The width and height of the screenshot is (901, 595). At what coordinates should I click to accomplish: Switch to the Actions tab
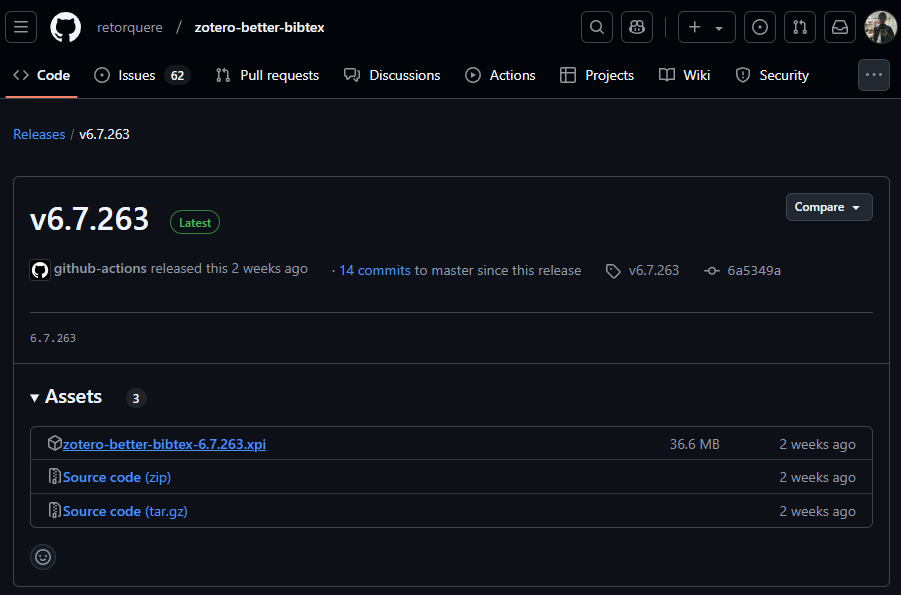tap(500, 75)
